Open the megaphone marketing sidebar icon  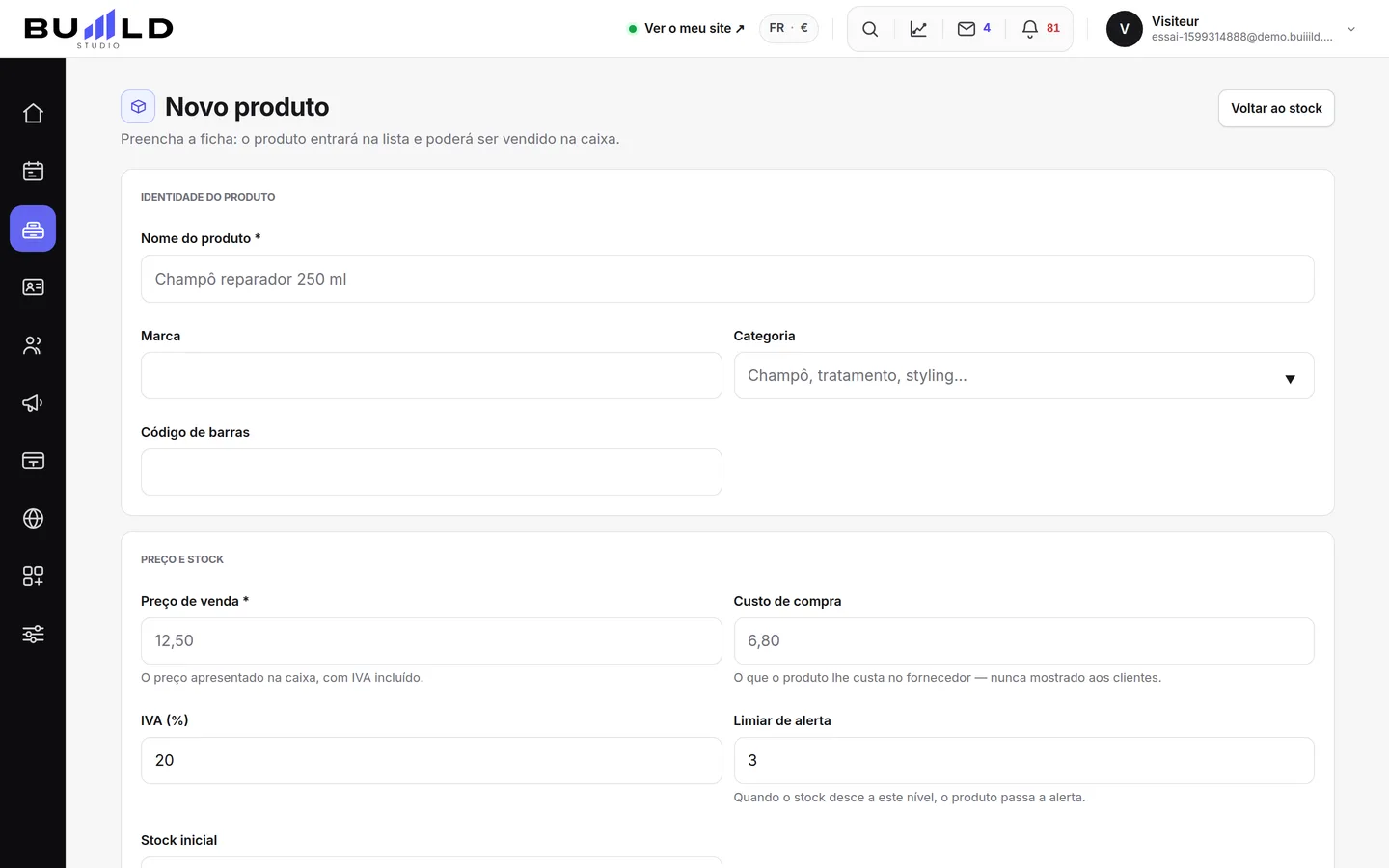[33, 402]
